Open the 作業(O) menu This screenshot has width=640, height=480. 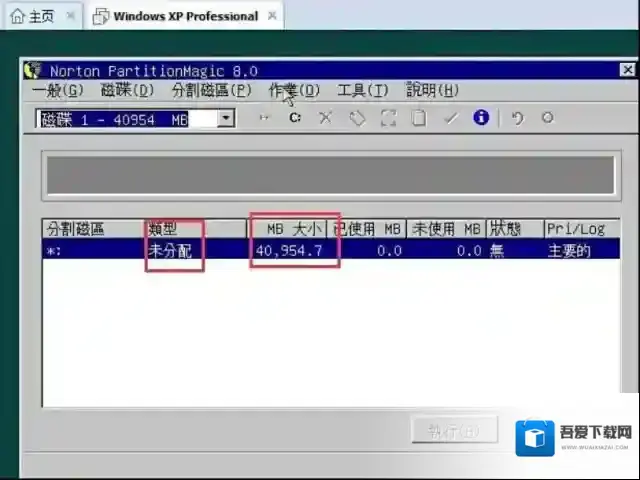(294, 91)
